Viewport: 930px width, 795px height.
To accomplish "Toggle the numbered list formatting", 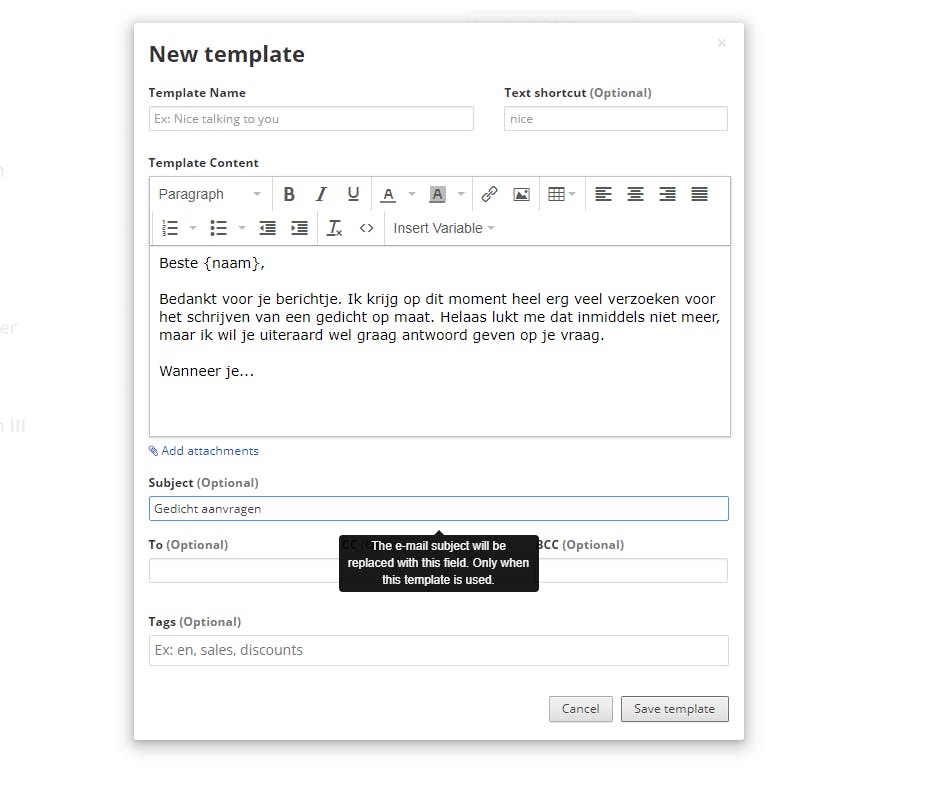I will tap(168, 228).
